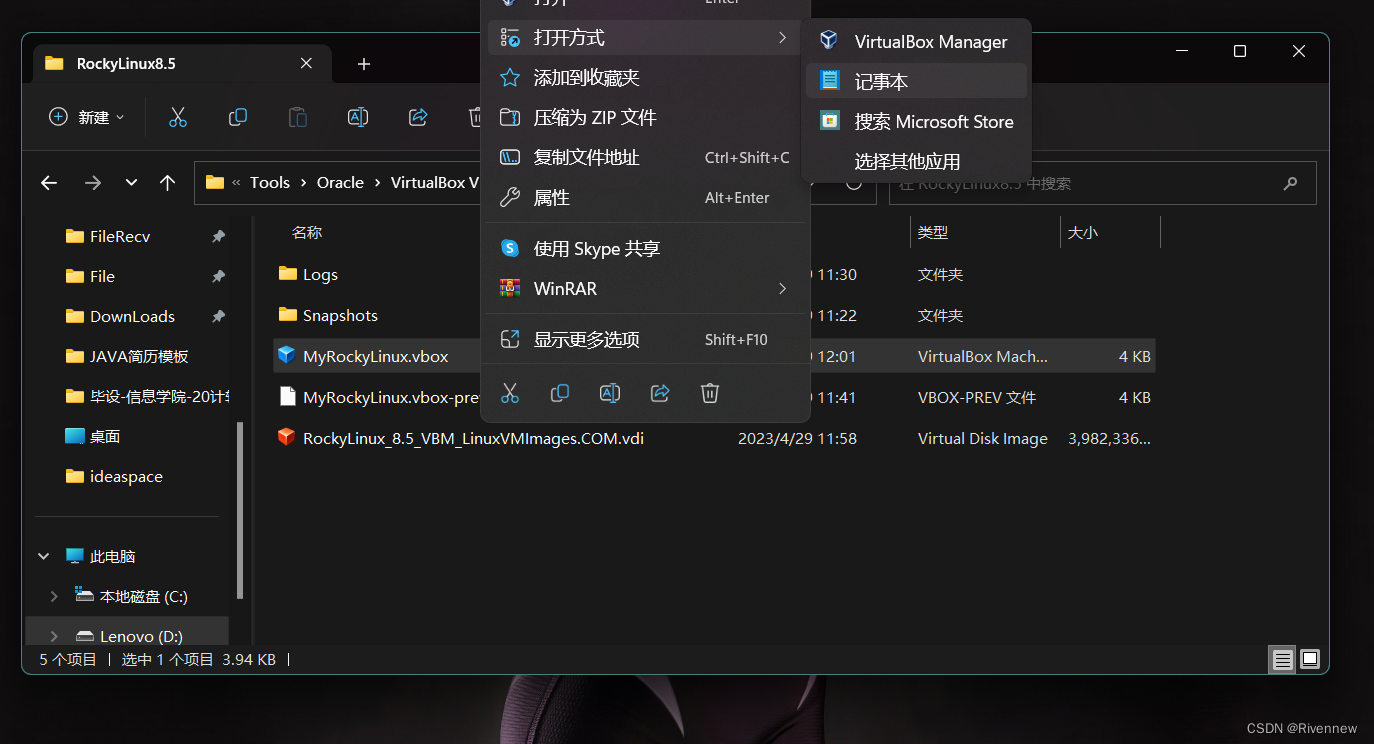This screenshot has height=744, width=1374.
Task: Unpin FileRecv using its pin icon
Action: click(x=218, y=236)
